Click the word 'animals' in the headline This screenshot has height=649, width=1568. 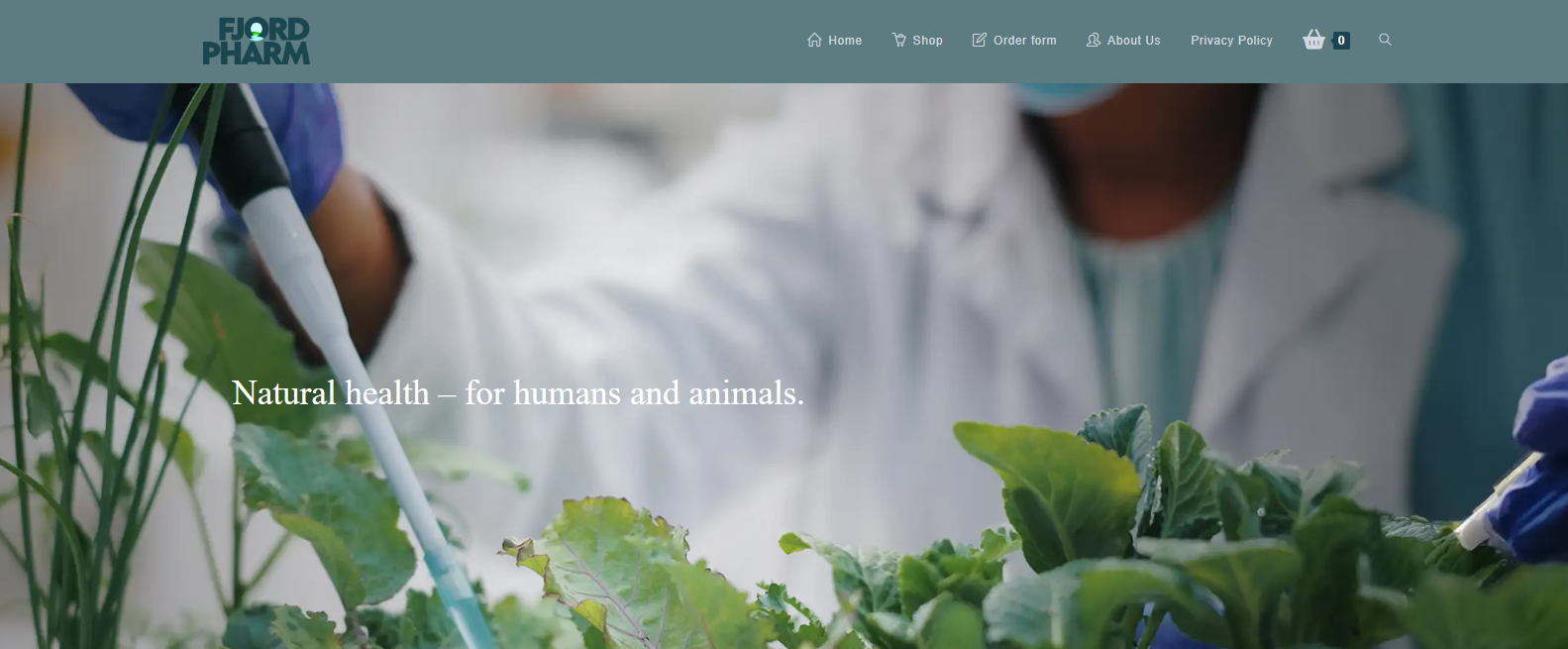tap(743, 393)
